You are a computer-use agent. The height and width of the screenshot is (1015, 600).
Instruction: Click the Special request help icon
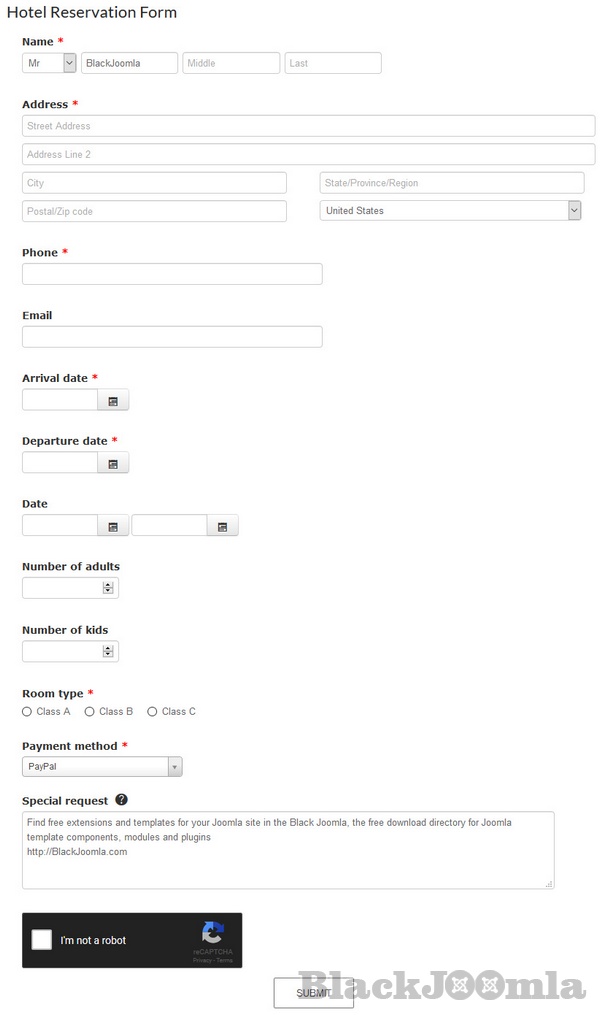[121, 800]
